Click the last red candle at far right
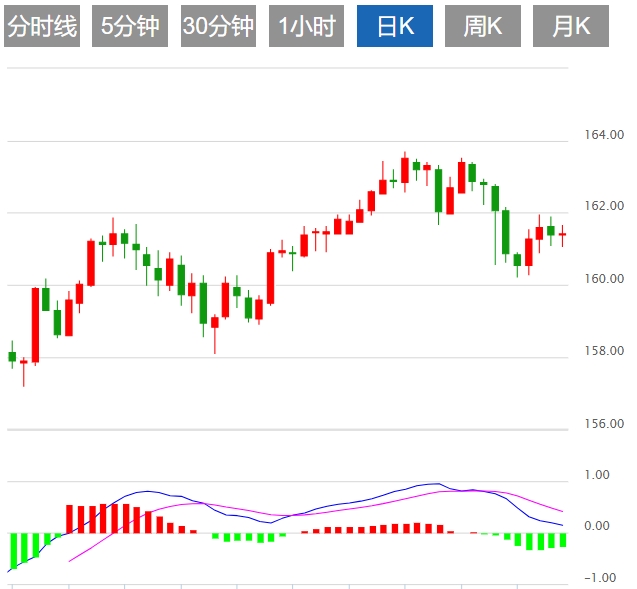 point(562,235)
